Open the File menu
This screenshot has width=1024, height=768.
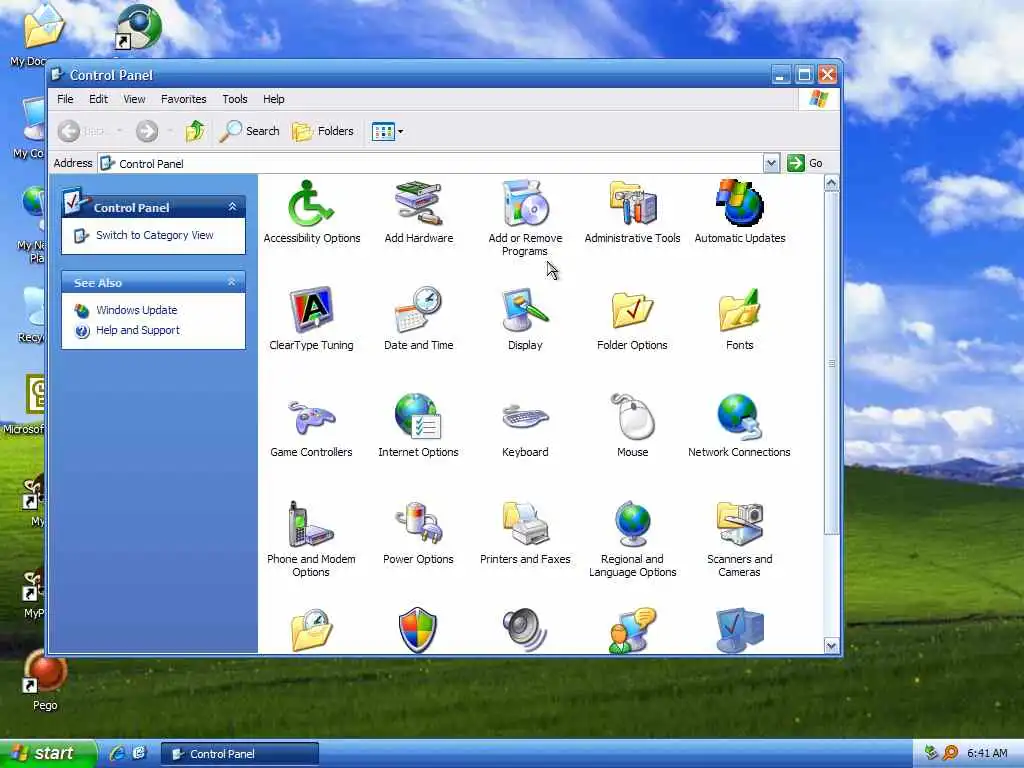[x=65, y=99]
